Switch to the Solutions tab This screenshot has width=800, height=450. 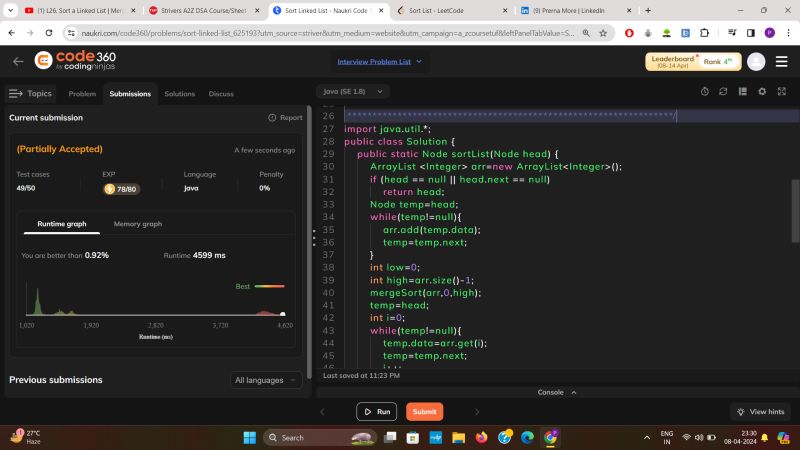pyautogui.click(x=179, y=94)
